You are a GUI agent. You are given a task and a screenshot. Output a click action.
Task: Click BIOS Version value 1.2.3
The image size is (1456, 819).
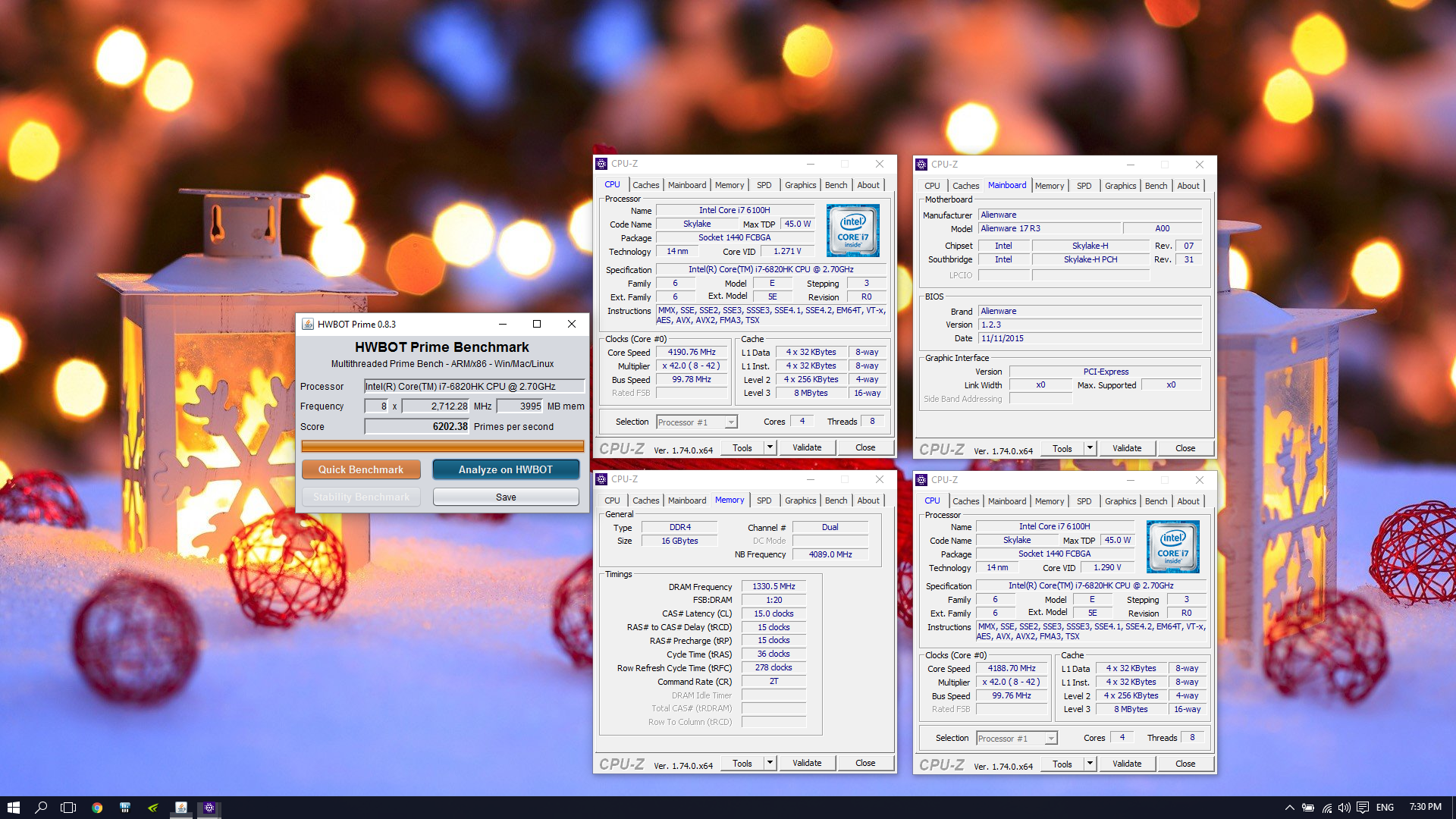(1090, 325)
